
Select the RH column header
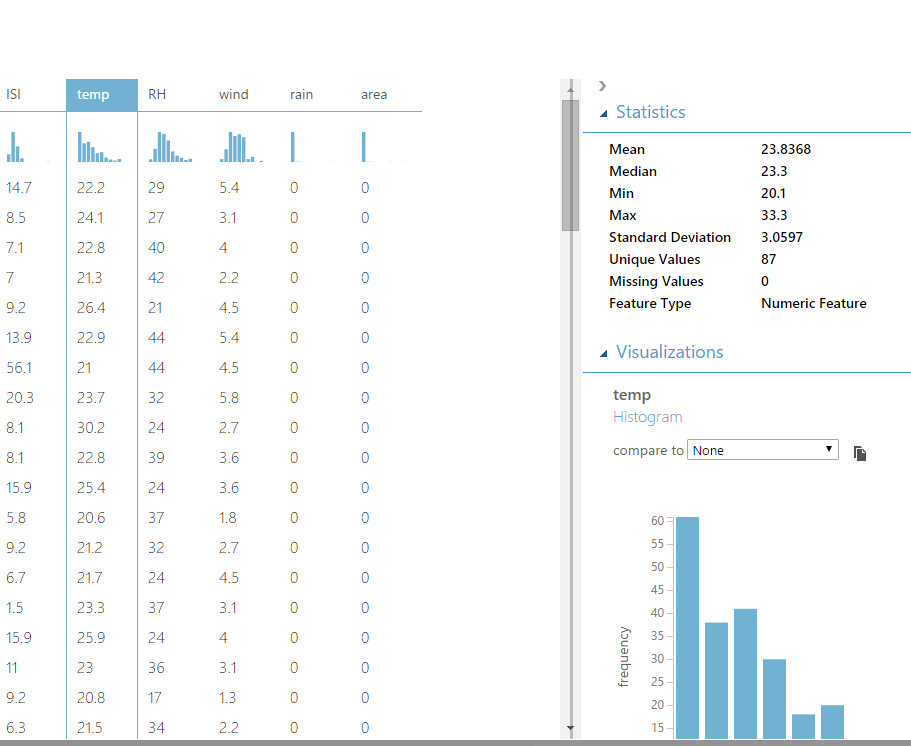click(157, 95)
